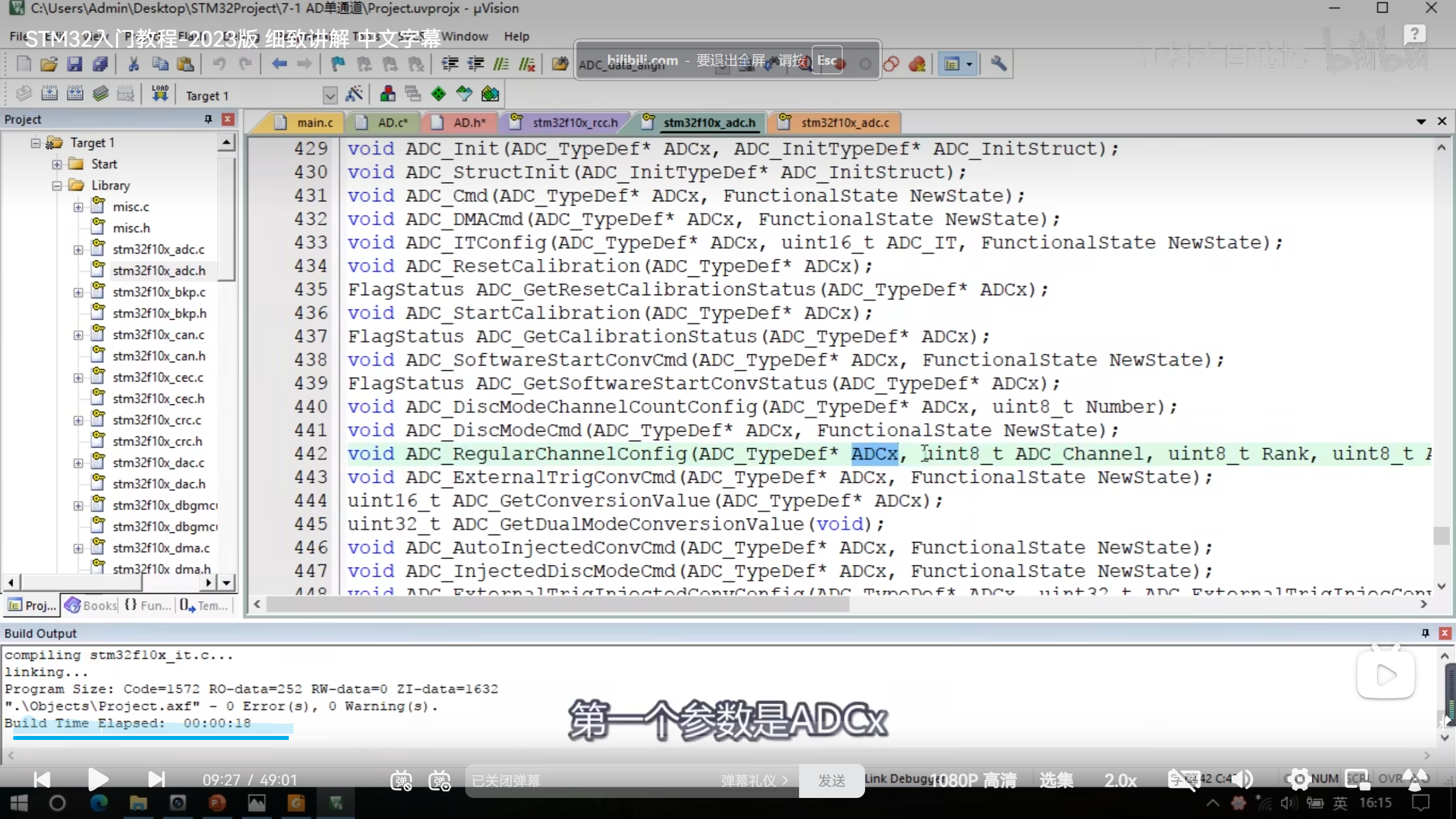The image size is (1456, 819).
Task: Select stm32f10x_adc.h in the project tree
Action: 159,271
